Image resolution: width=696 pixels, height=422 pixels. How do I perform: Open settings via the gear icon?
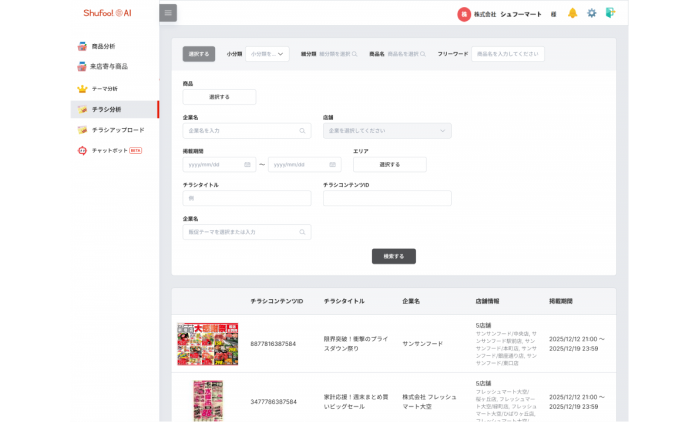pyautogui.click(x=591, y=13)
